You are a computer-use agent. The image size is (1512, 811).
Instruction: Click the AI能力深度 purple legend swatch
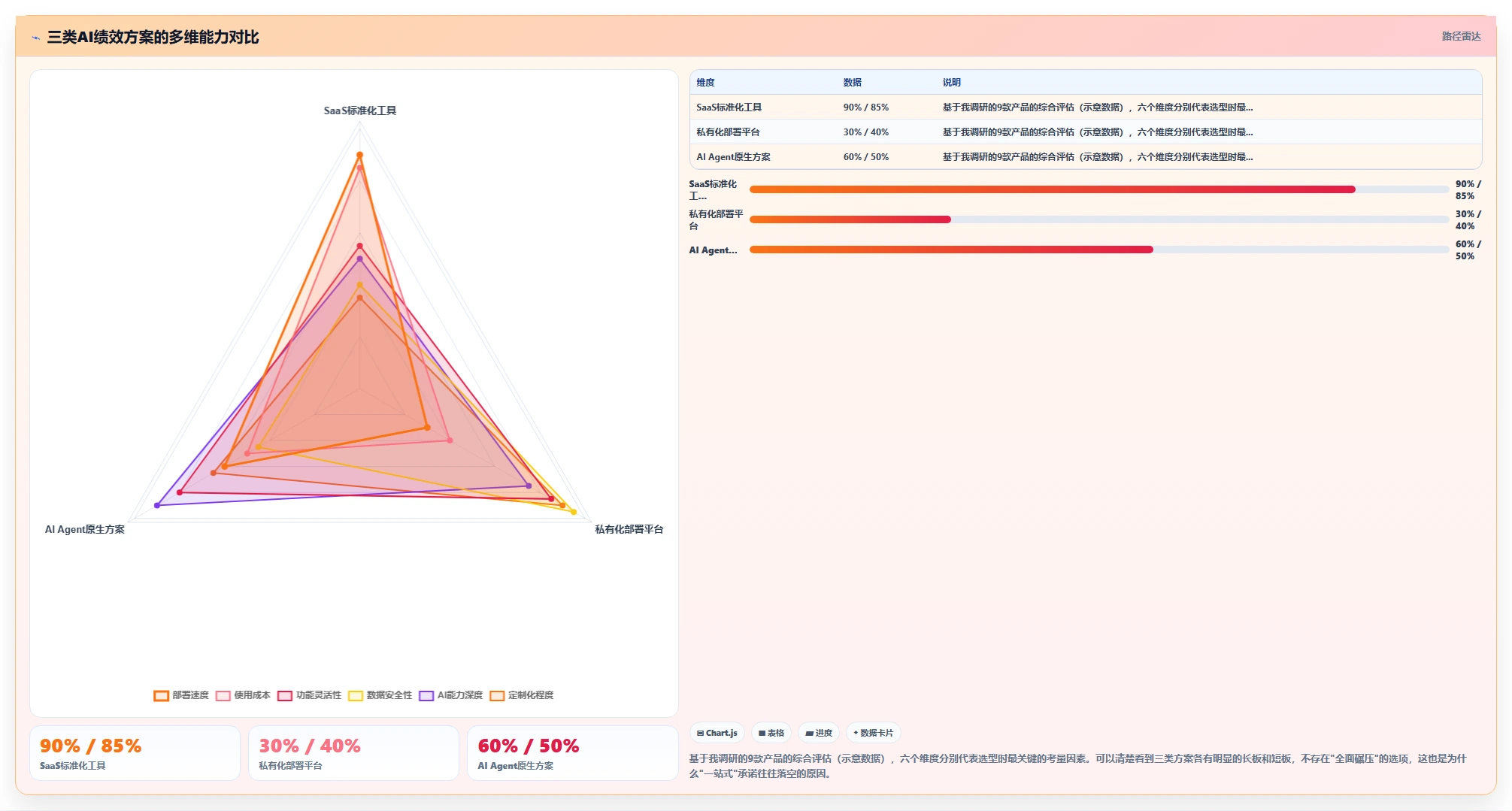tap(426, 695)
